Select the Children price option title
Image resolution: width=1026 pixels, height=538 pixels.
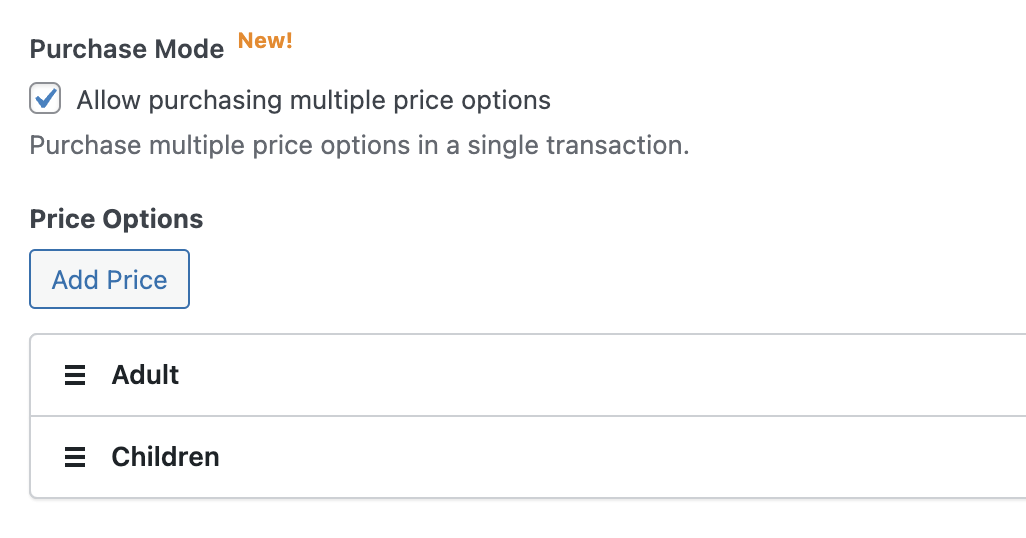pos(165,457)
